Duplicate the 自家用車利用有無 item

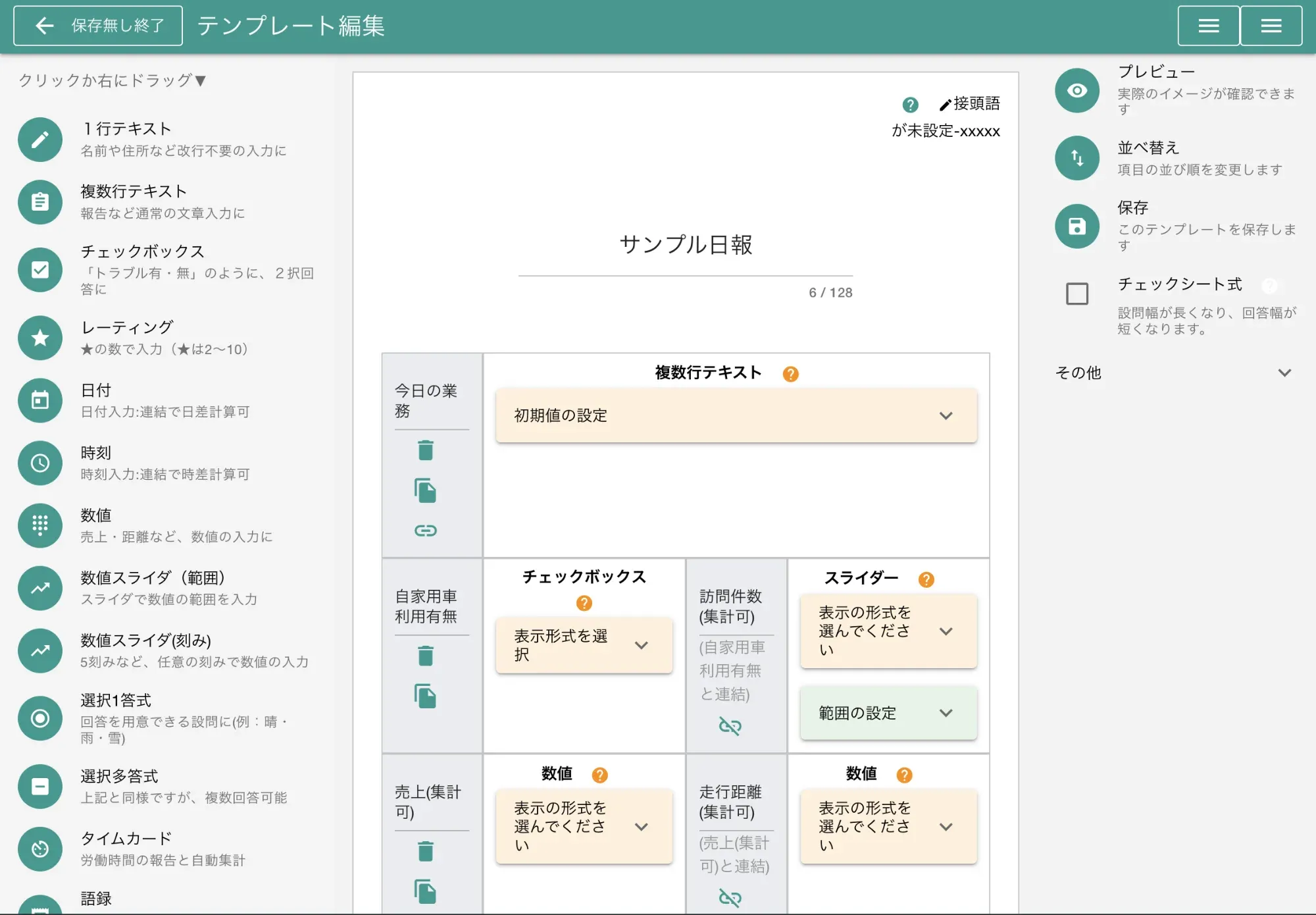tap(426, 696)
